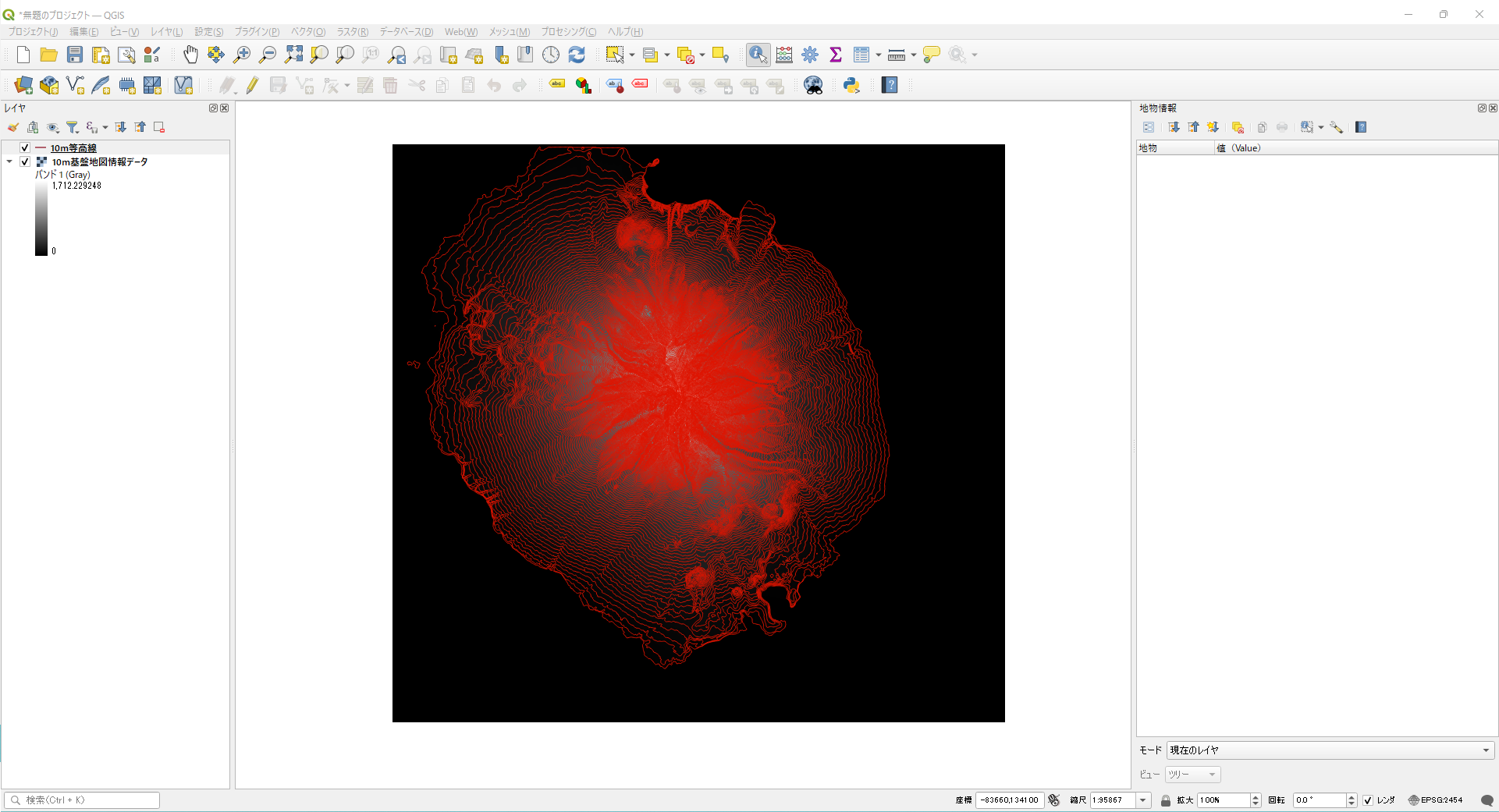Save the project with the floppy disk icon
1499x812 pixels.
75,55
